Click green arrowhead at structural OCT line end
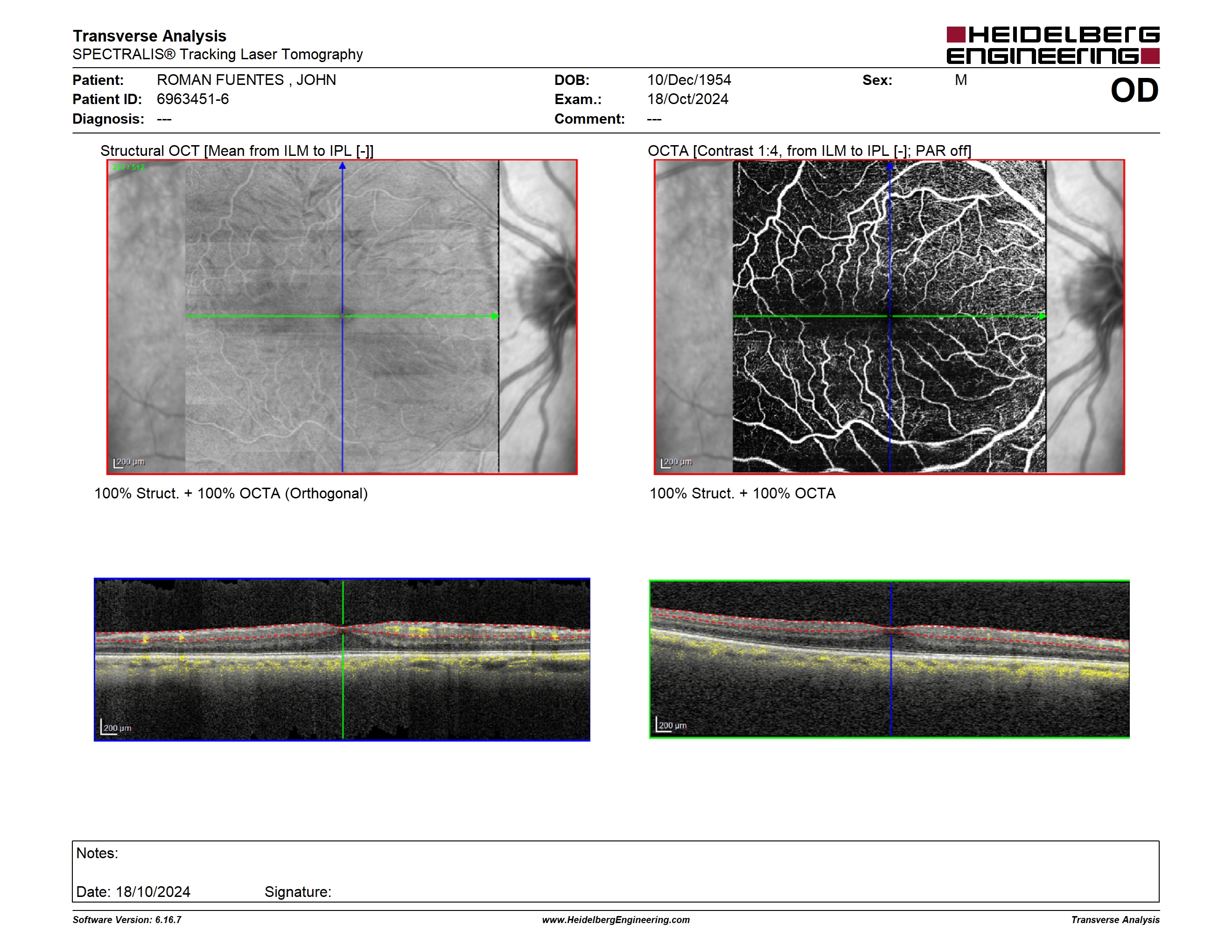The width and height of the screenshot is (1232, 952). coord(495,316)
